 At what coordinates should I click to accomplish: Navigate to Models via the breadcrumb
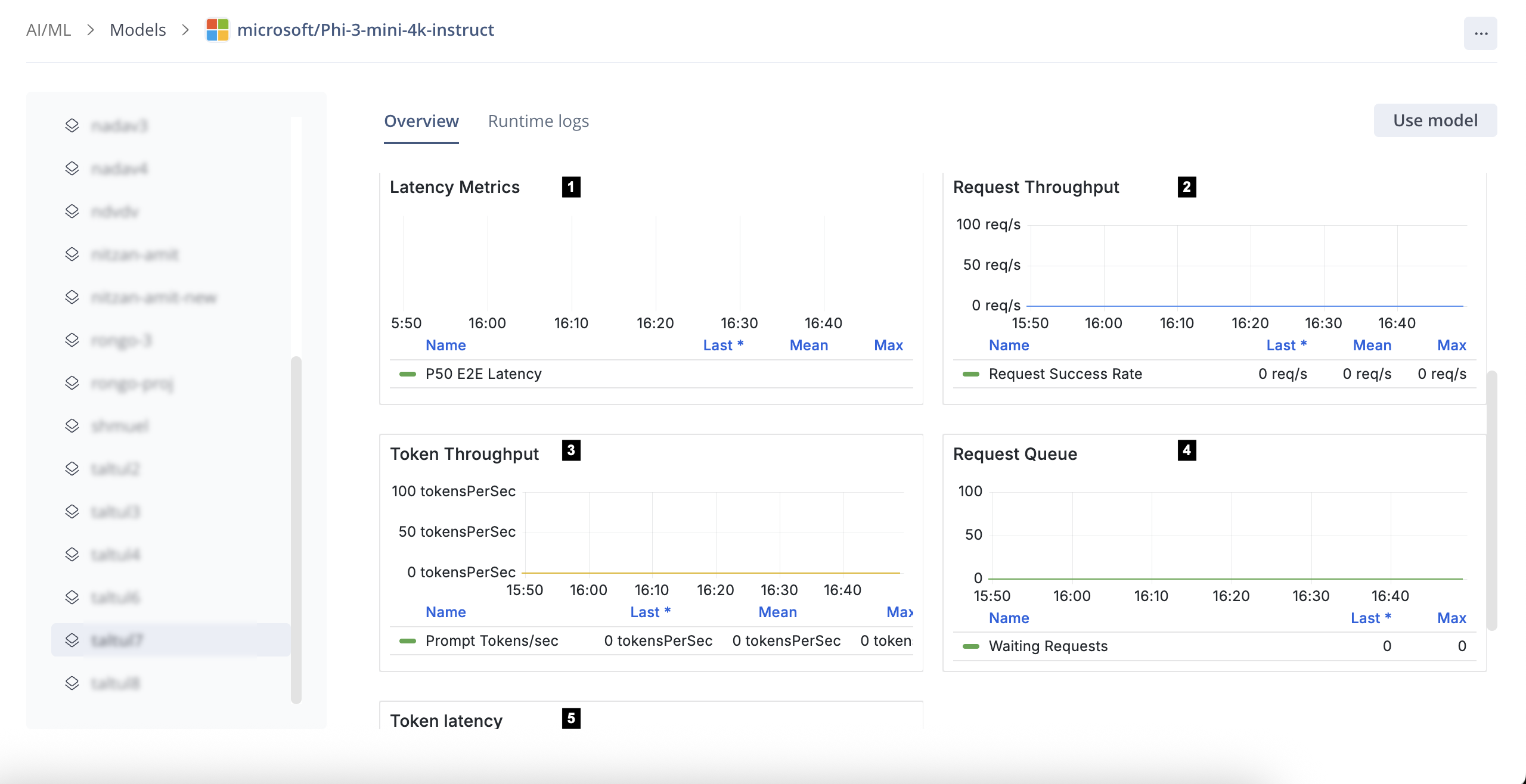(x=138, y=29)
